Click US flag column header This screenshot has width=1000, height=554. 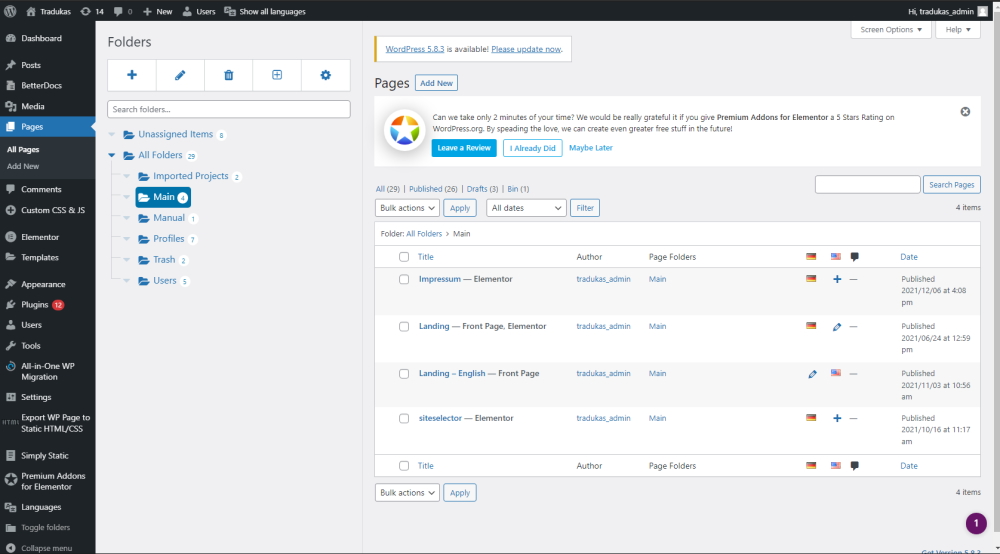[835, 257]
